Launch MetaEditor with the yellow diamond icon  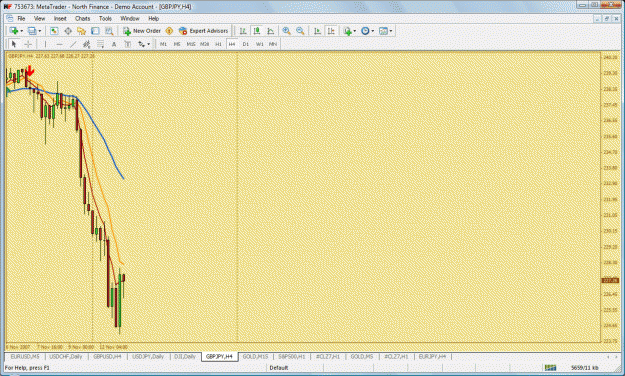point(169,31)
